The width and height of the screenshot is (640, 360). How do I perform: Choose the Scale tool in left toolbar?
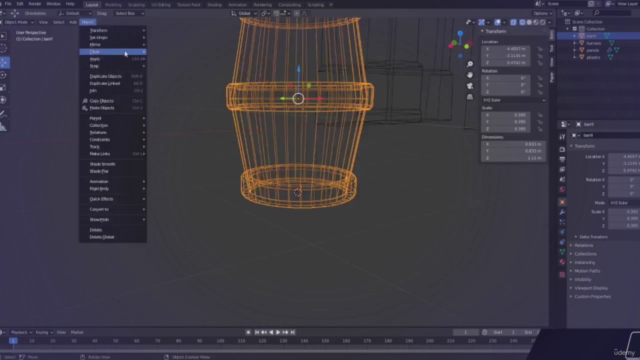click(x=4, y=87)
